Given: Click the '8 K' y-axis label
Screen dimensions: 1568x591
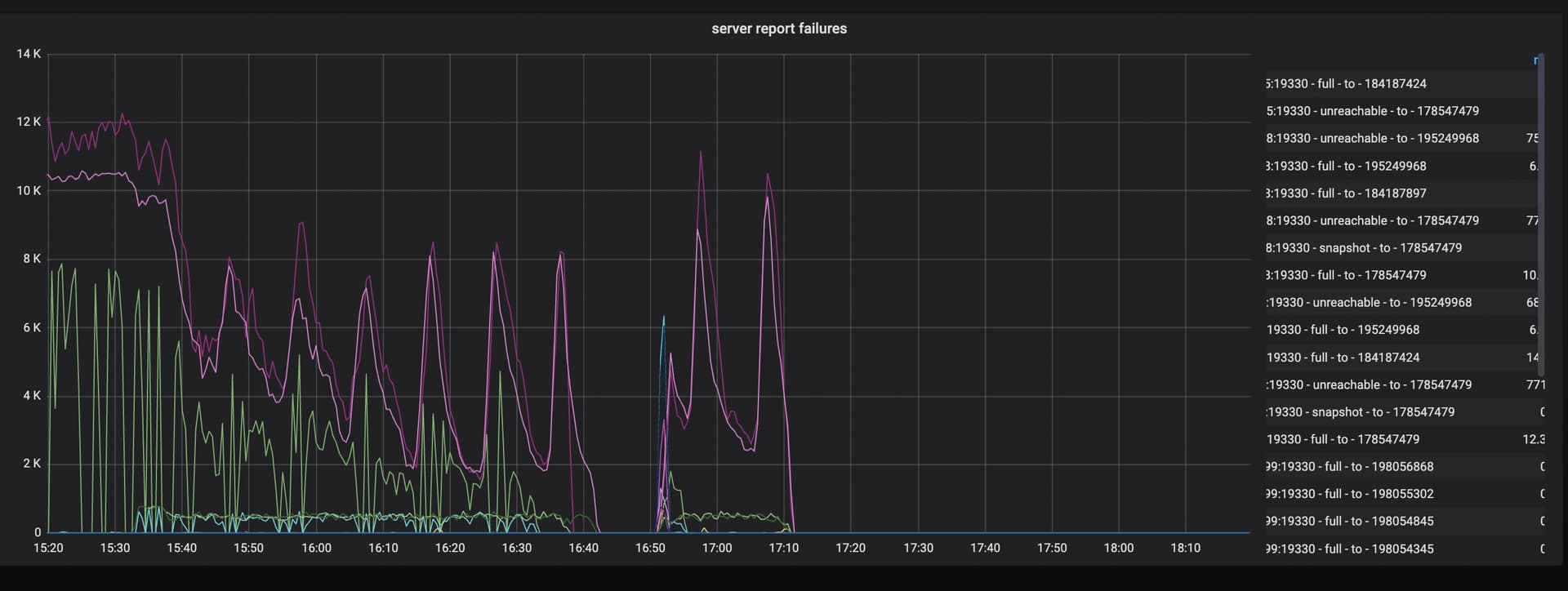Looking at the screenshot, I should pos(32,259).
